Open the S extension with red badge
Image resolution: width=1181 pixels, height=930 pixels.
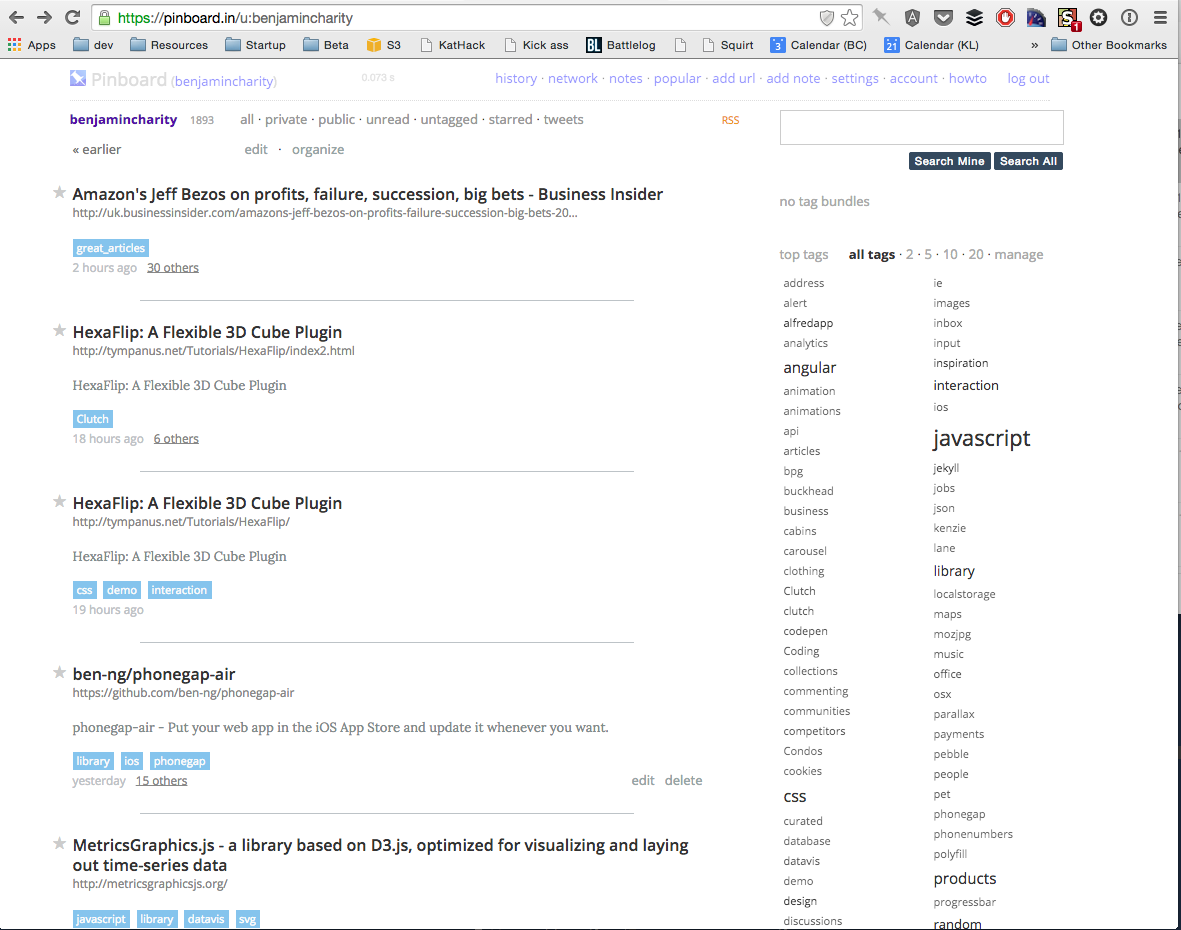[1068, 18]
